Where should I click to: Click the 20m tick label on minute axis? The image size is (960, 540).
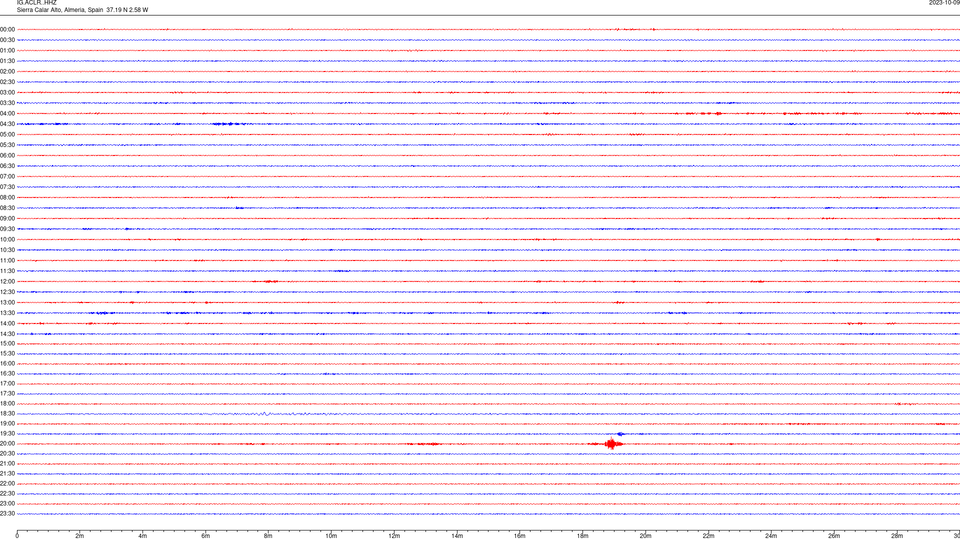tap(645, 536)
